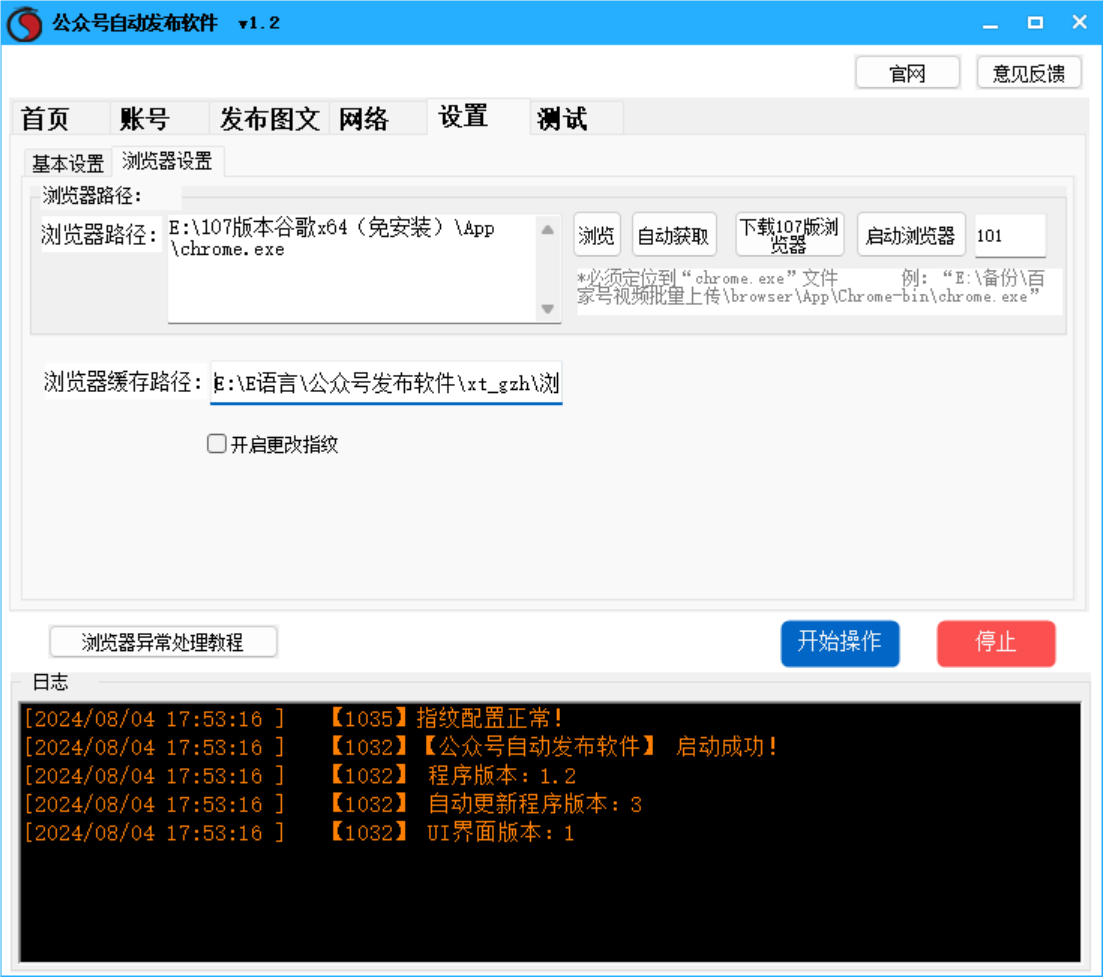This screenshot has width=1103, height=977.
Task: Click the 启动浏览器 button
Action: 911,235
